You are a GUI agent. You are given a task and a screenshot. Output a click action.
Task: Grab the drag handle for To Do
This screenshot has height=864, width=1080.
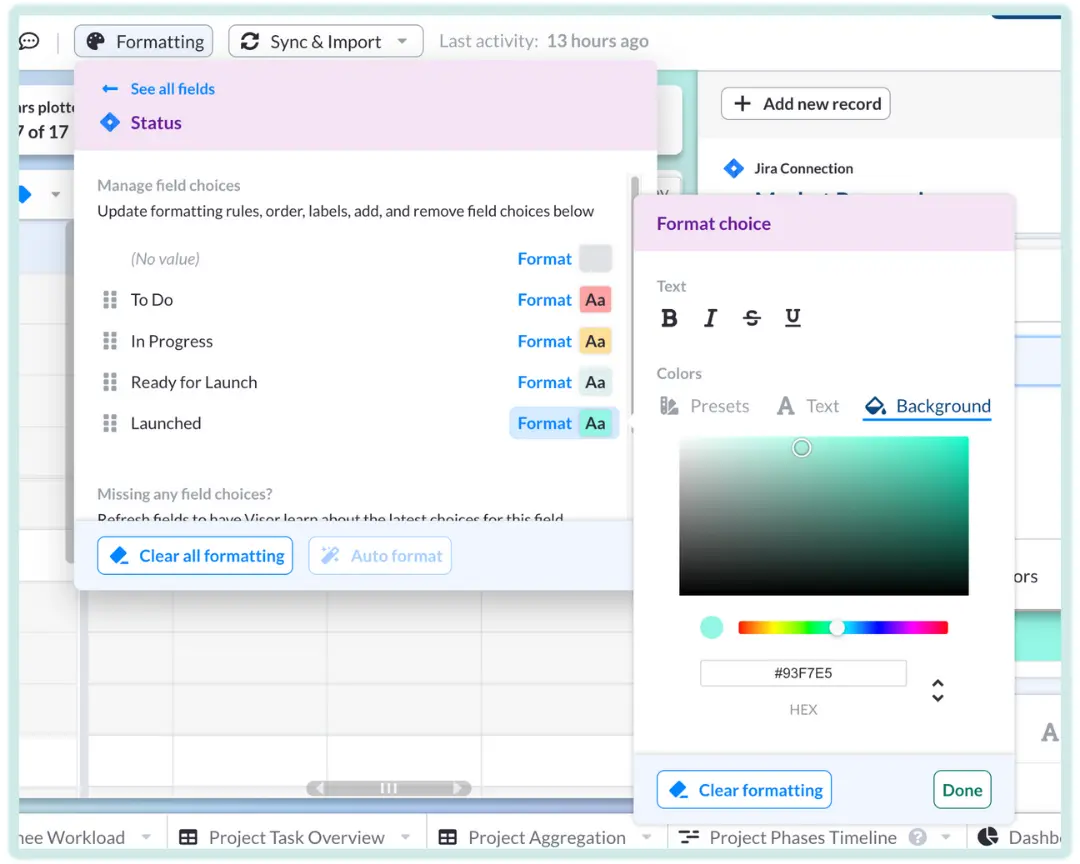point(110,300)
